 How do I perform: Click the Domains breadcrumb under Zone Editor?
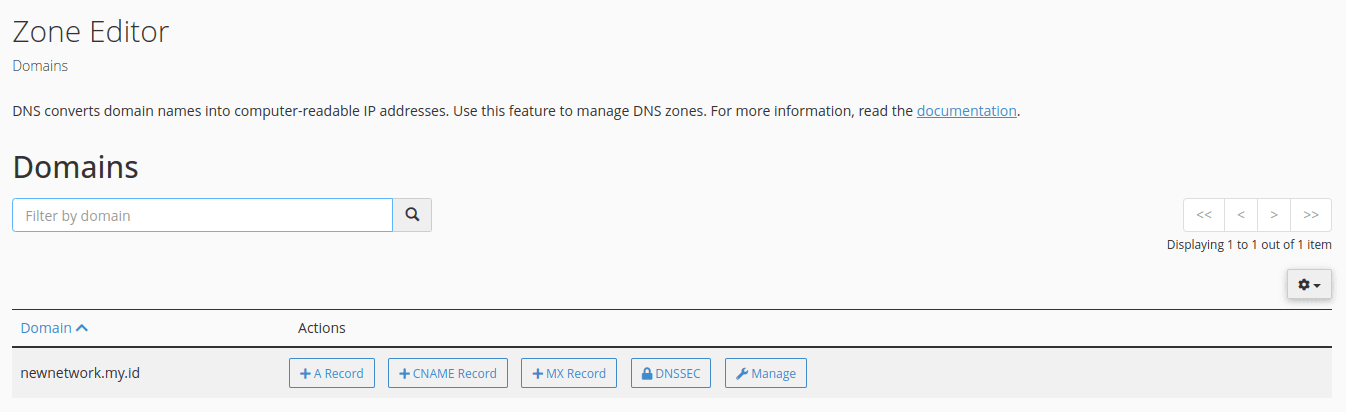[x=40, y=66]
